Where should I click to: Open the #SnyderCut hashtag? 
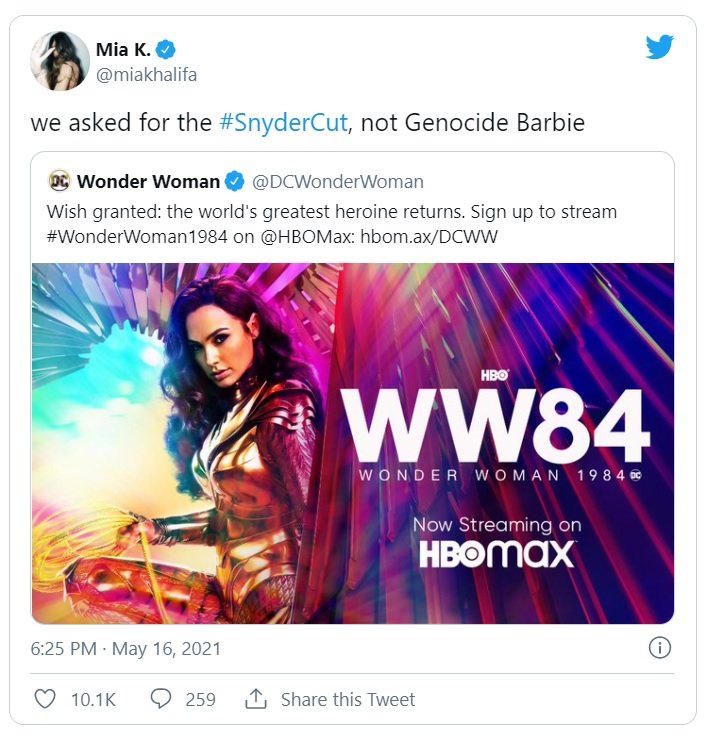(283, 123)
